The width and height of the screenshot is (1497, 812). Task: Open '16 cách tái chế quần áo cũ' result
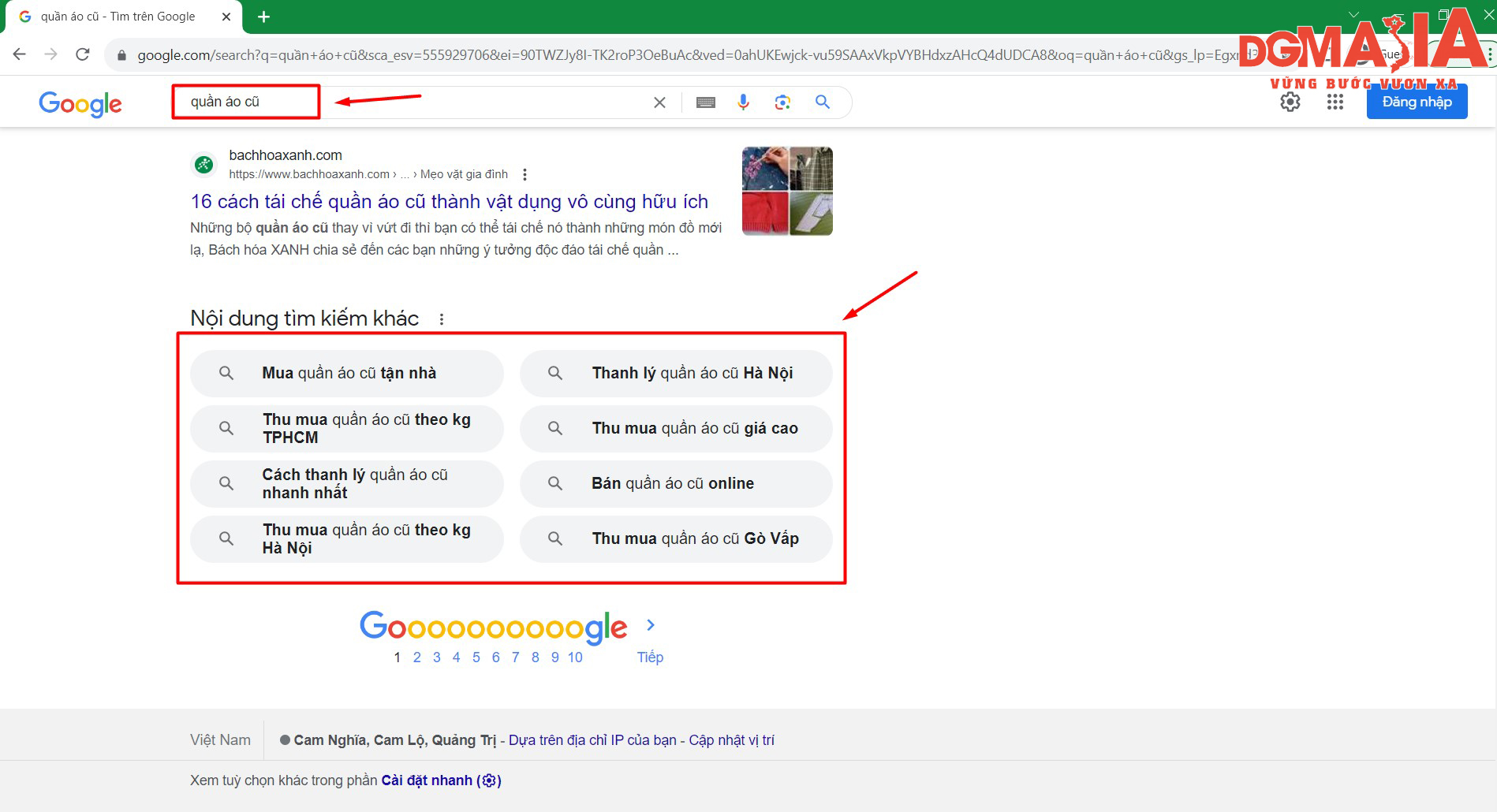(450, 202)
